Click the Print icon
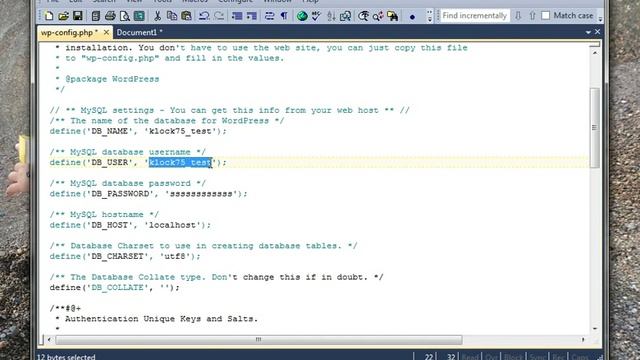 110,16
